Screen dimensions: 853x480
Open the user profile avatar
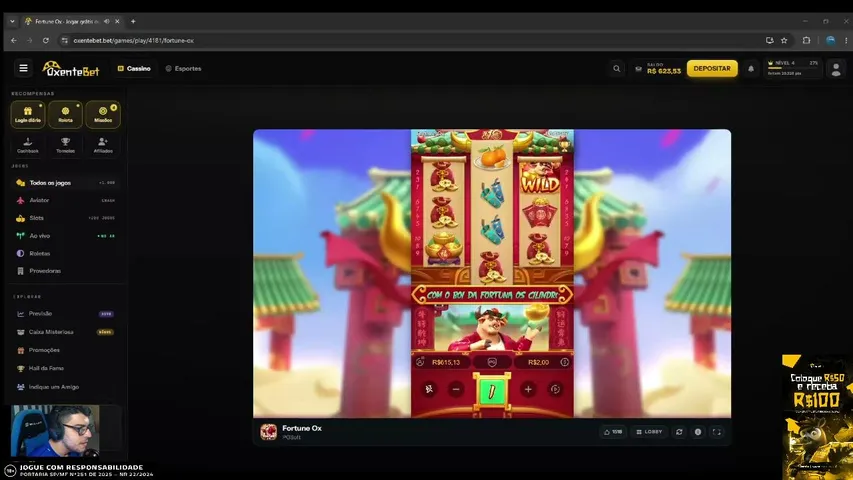click(836, 69)
